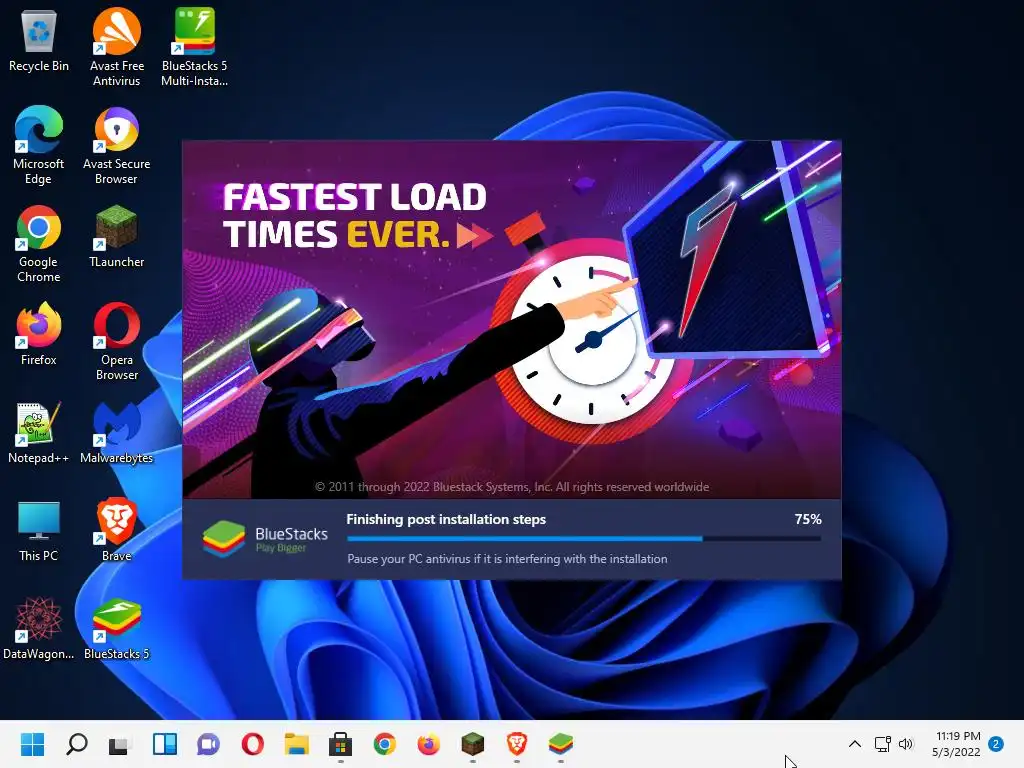Switch to BlueStacks installer on taskbar
The width and height of the screenshot is (1024, 768).
560,744
